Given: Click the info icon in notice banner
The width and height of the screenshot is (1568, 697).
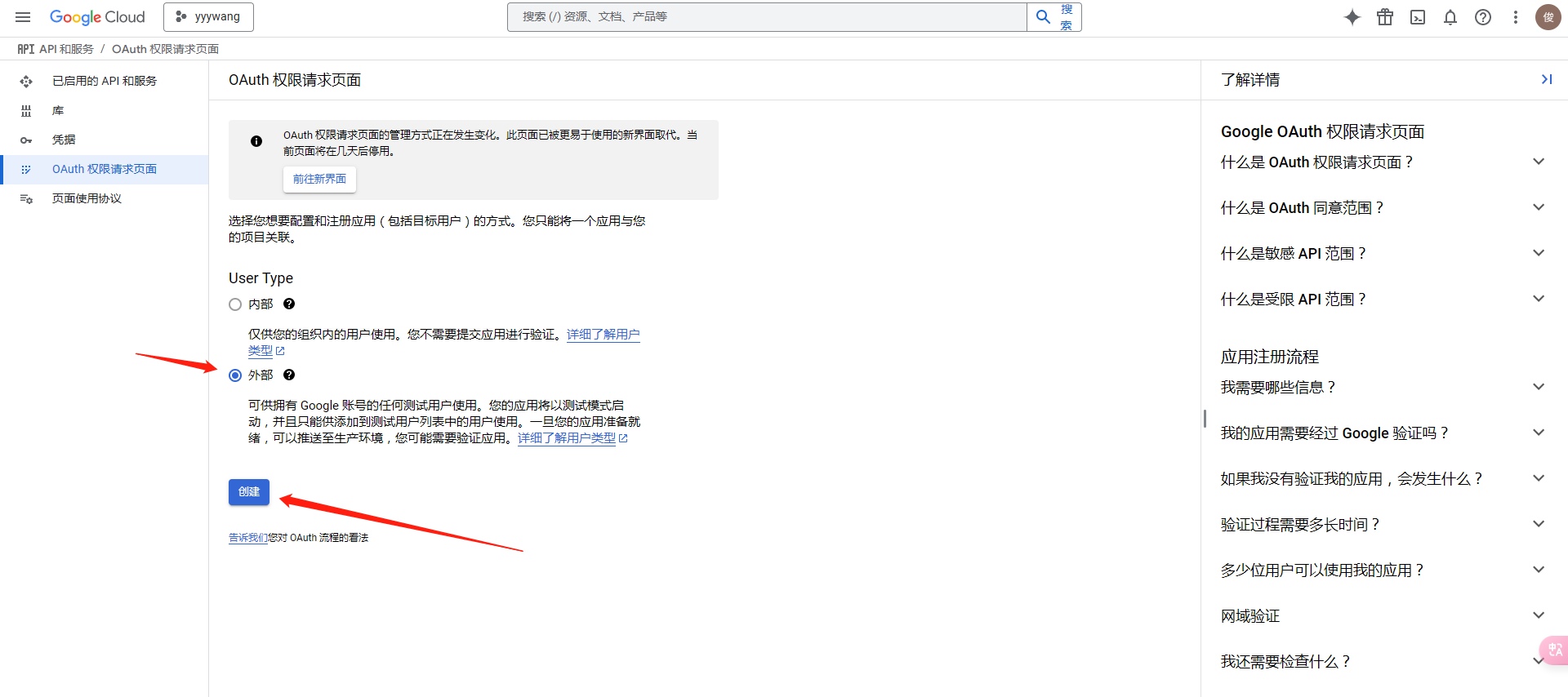Looking at the screenshot, I should click(x=256, y=141).
